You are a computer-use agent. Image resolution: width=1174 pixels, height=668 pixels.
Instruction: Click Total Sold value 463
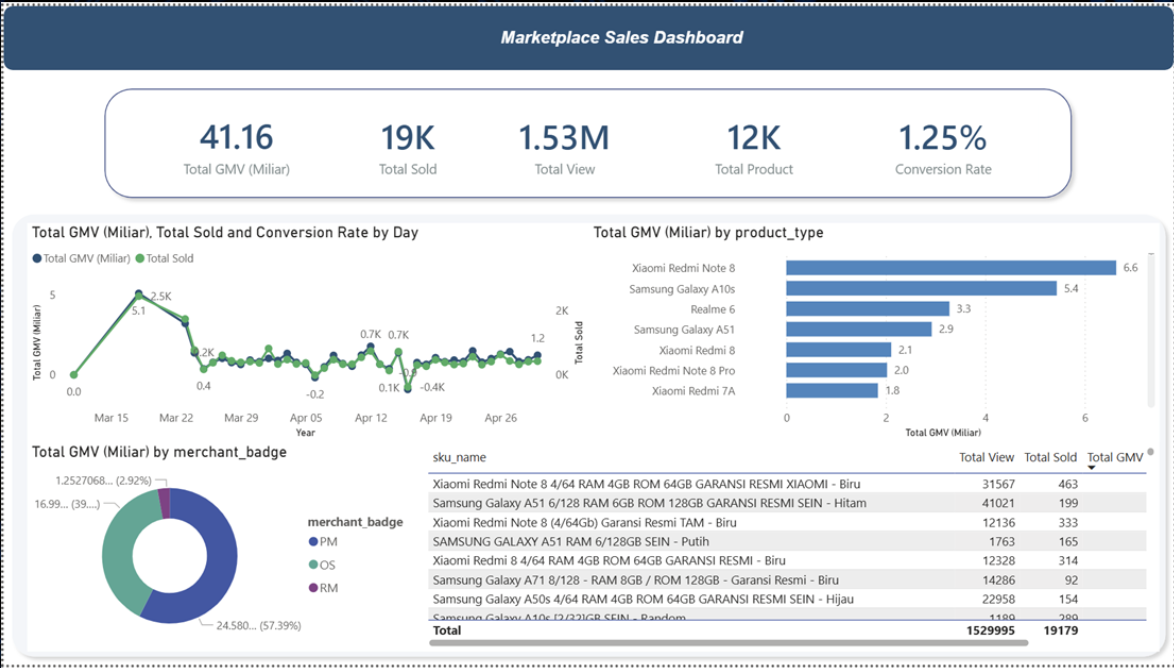click(1068, 485)
